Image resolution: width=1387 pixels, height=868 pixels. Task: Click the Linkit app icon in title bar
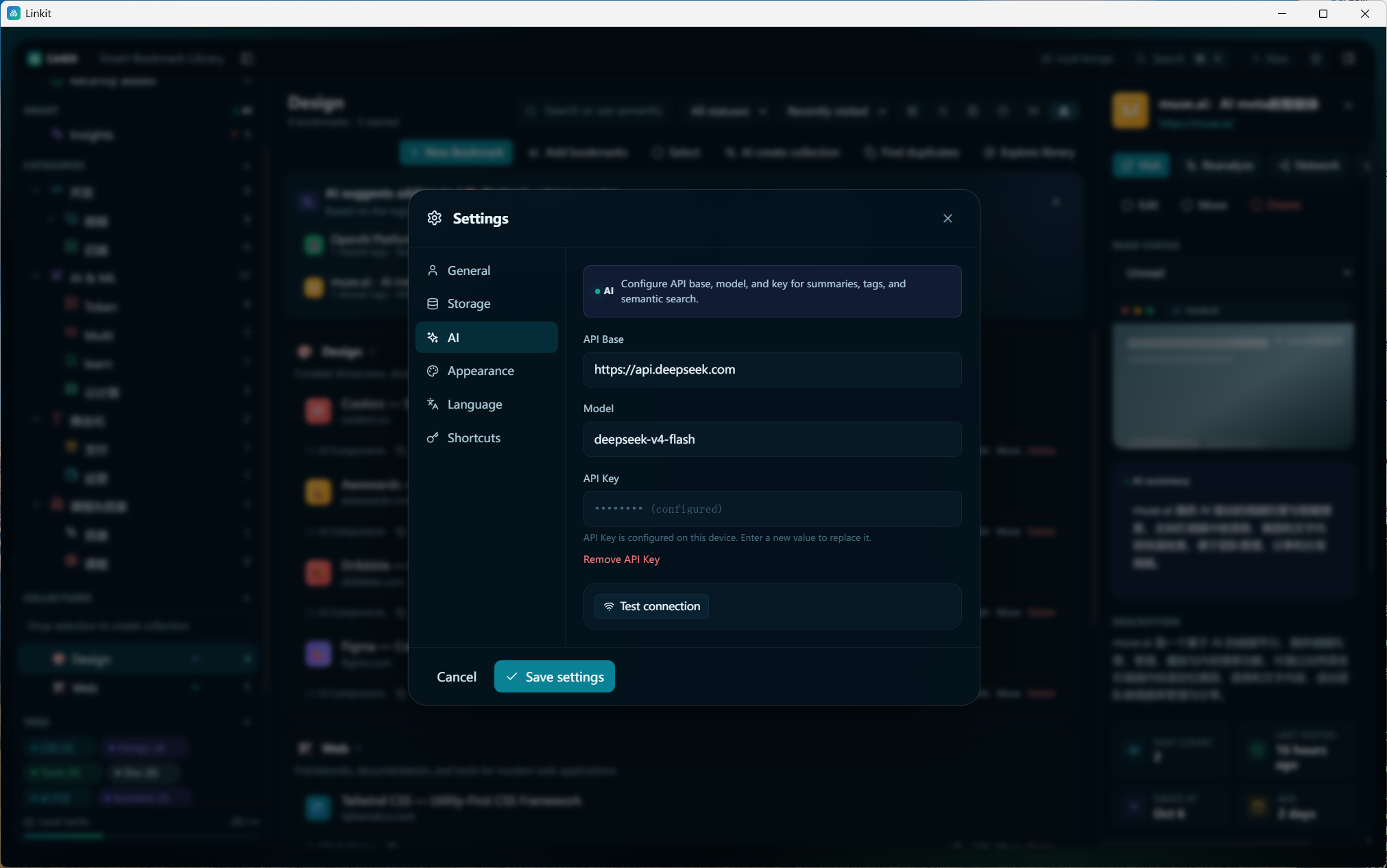coord(14,13)
